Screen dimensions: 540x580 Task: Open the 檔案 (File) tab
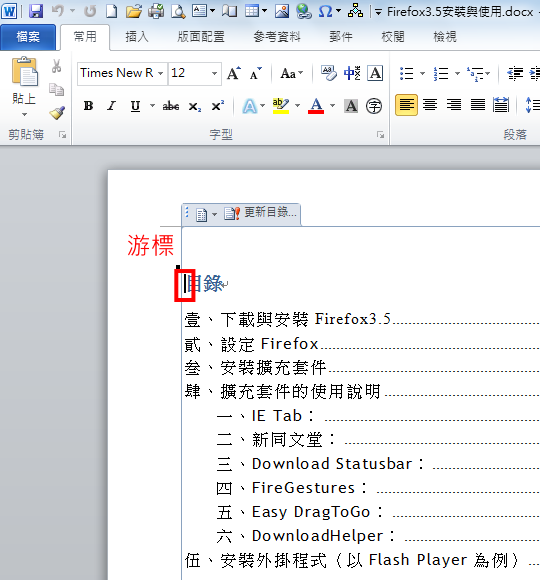(x=28, y=37)
